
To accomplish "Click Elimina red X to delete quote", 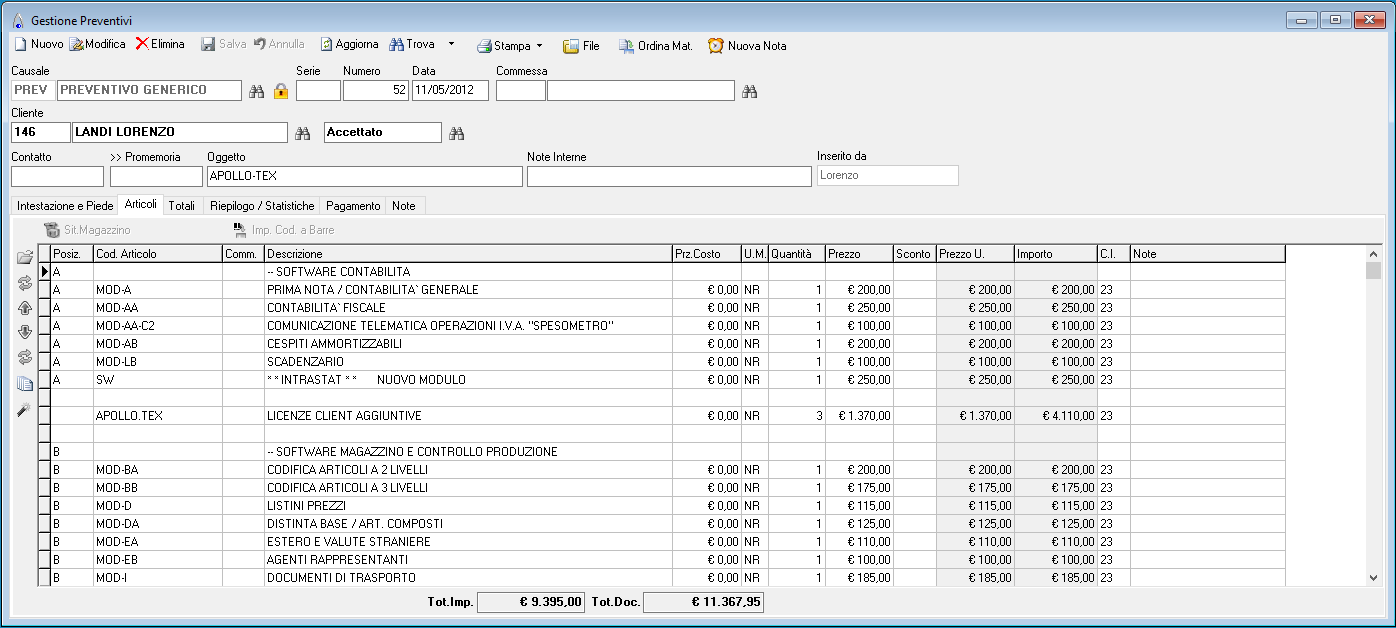I will point(142,44).
